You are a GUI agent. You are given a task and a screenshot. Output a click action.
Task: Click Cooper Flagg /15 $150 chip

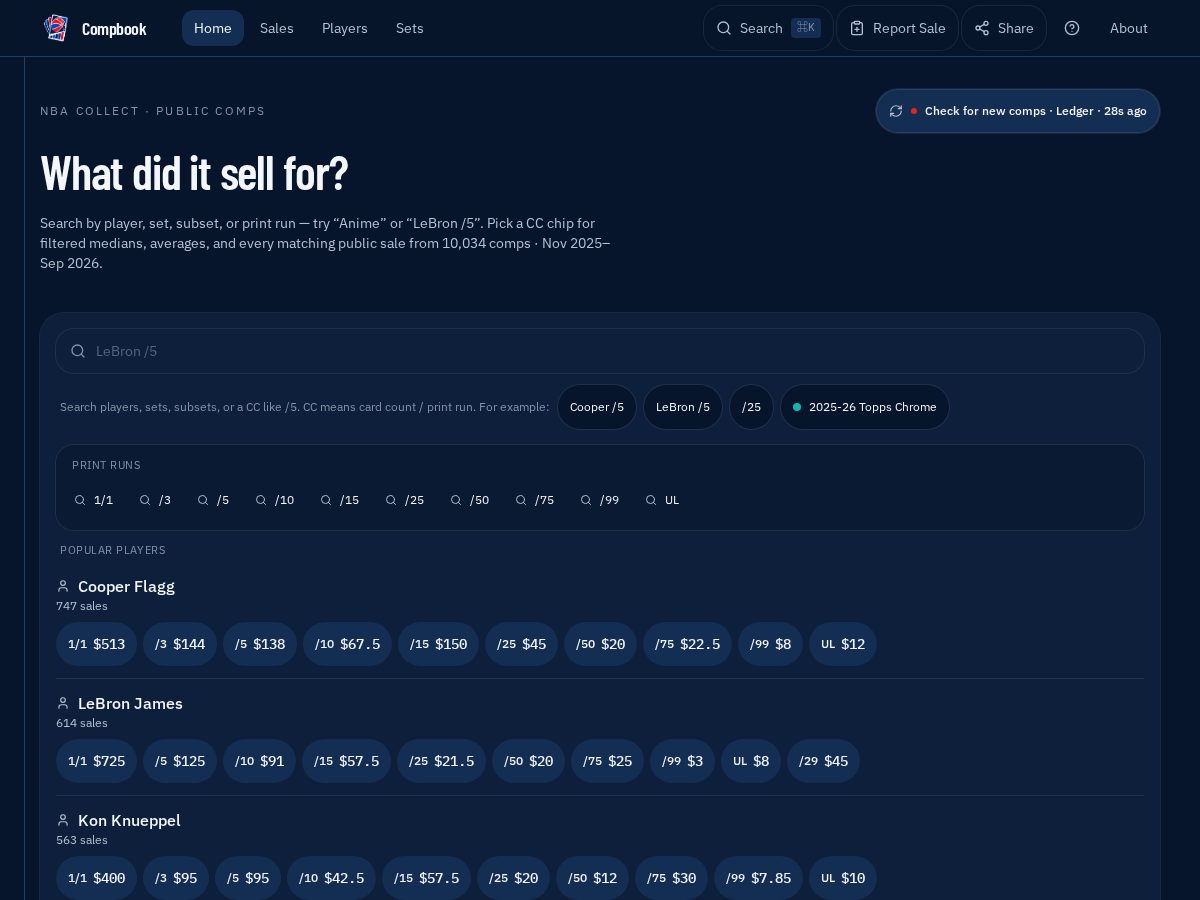coord(438,644)
